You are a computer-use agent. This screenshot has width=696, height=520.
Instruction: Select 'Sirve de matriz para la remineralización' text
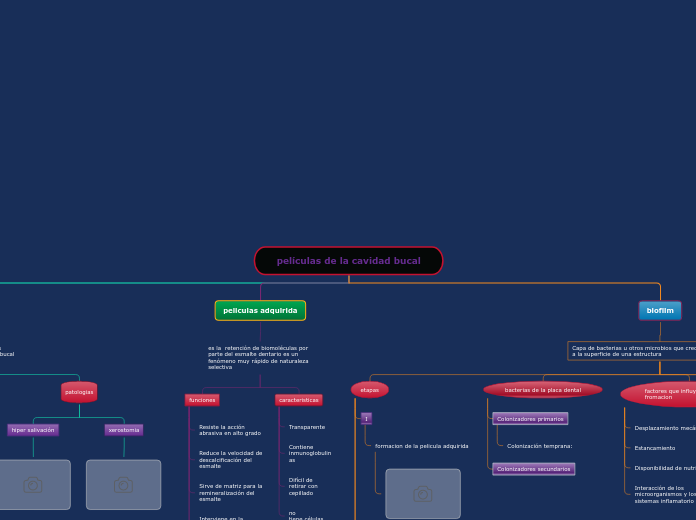pos(230,492)
